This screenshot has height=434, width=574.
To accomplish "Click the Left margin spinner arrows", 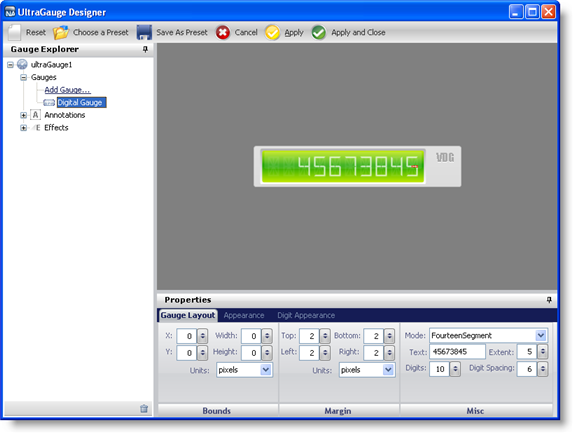I will click(325, 352).
